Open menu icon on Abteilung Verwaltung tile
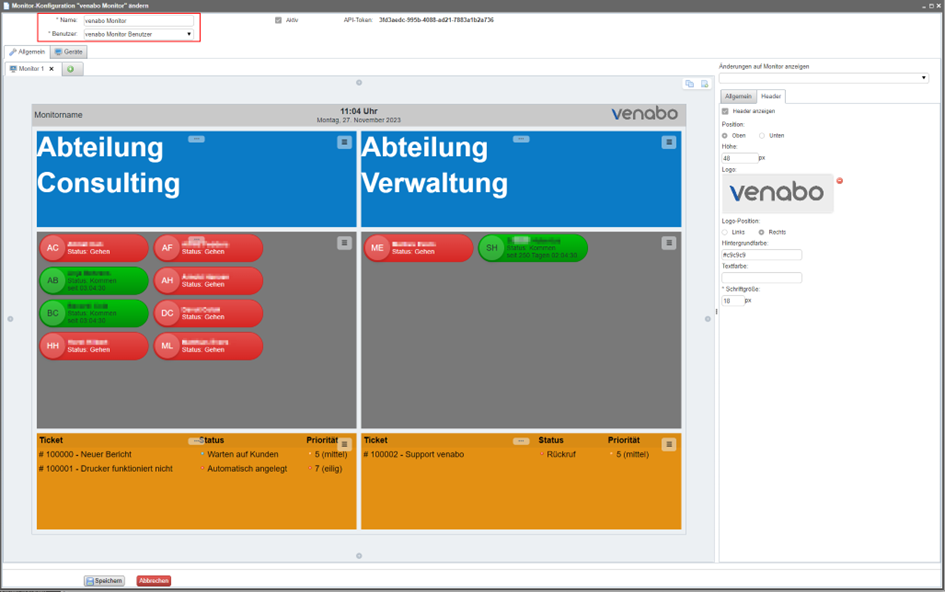The image size is (945, 592). 669,143
